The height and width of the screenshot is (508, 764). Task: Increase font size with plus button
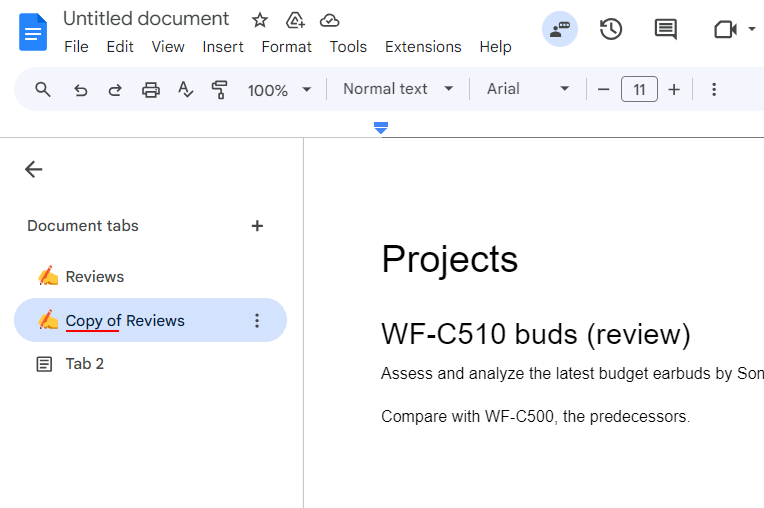[674, 90]
